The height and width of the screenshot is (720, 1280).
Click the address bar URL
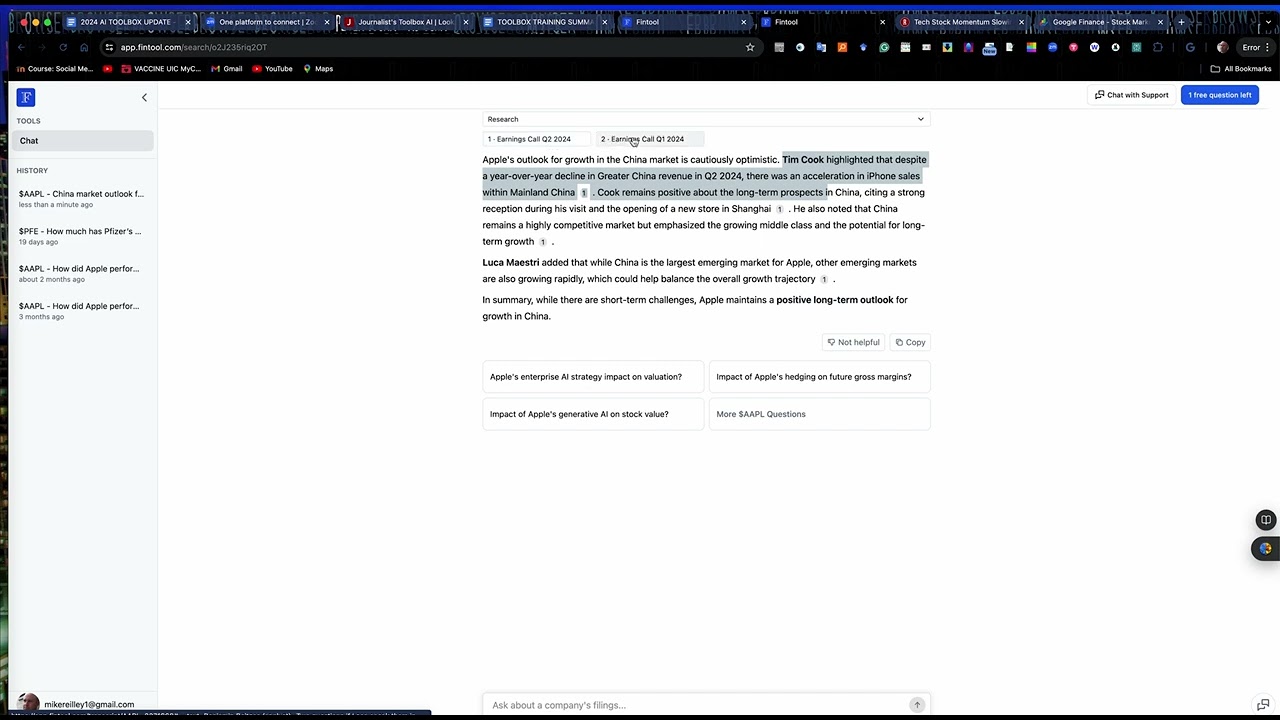[194, 47]
